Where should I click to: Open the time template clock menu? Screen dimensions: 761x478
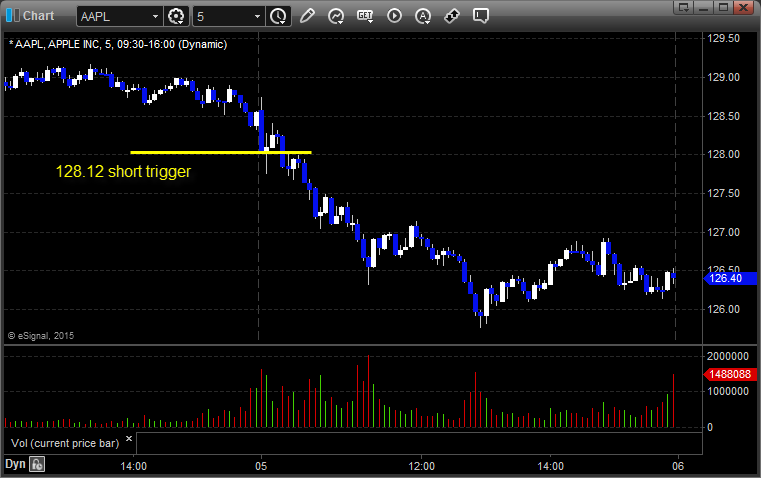(x=278, y=16)
